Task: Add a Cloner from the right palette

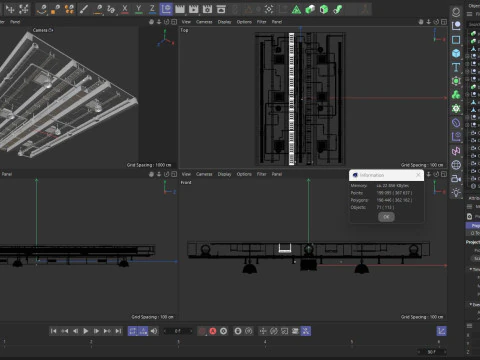Action: click(456, 95)
